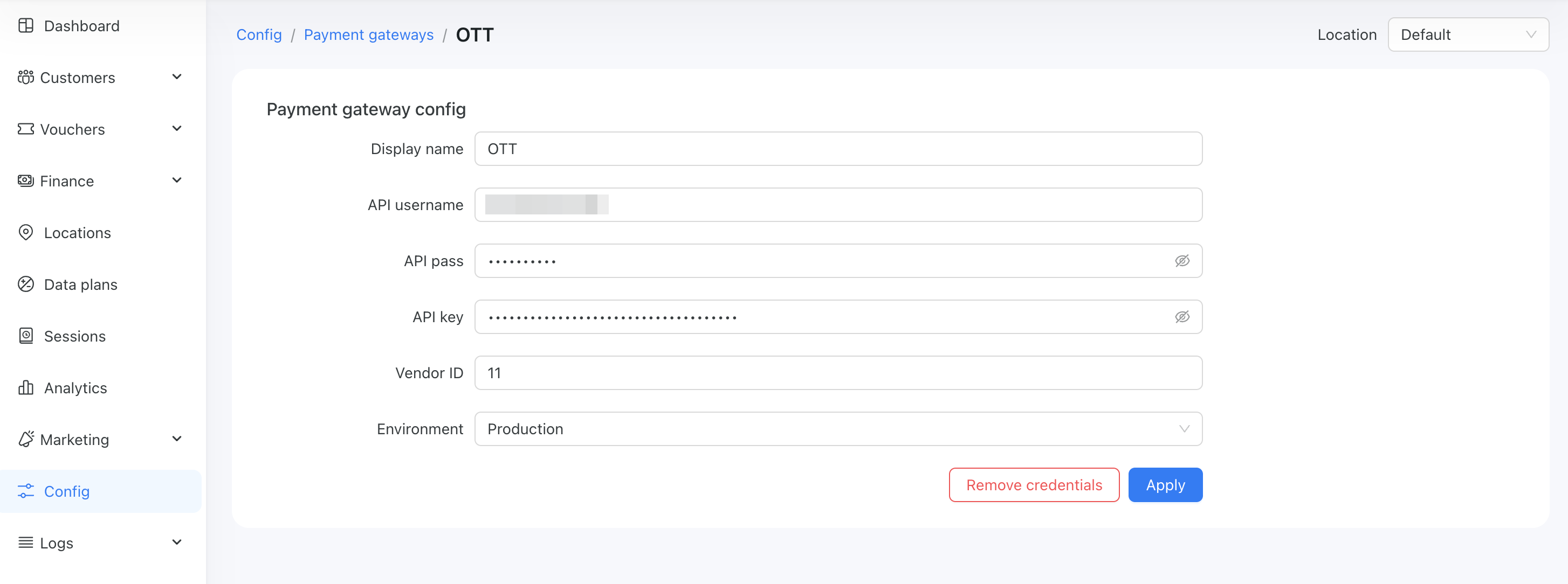Collapse the Logs sidebar section
This screenshot has height=584, width=1568.
(176, 543)
